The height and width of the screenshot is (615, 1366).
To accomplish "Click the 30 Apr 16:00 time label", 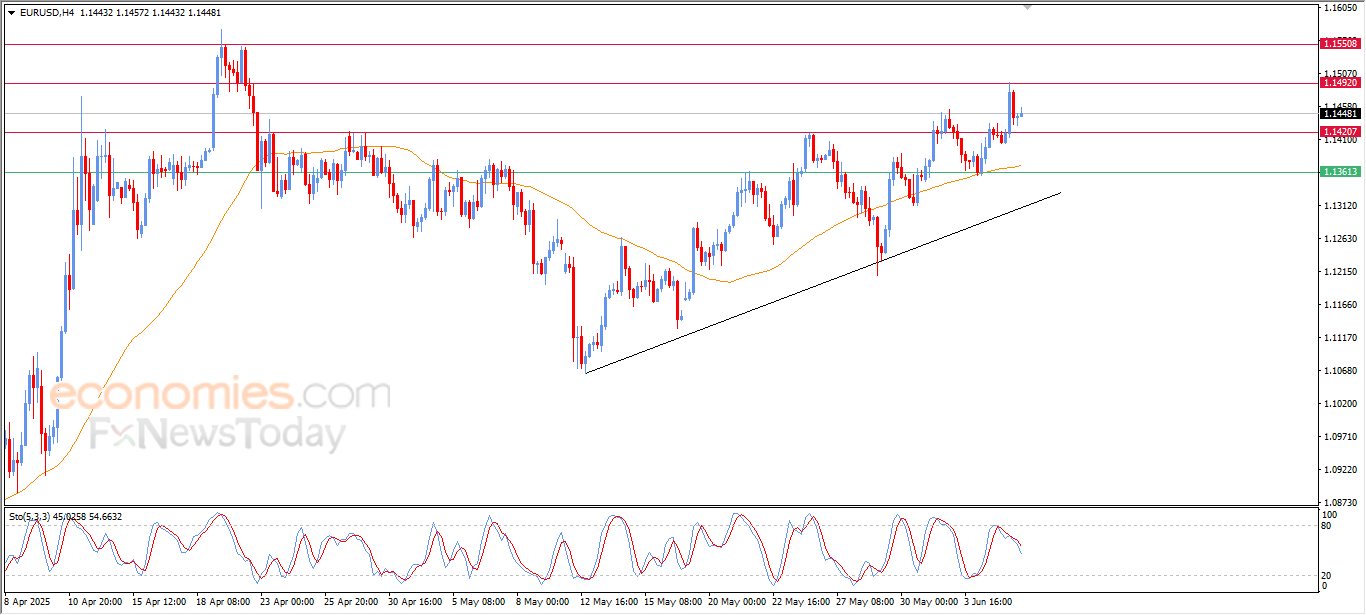I will pyautogui.click(x=415, y=603).
